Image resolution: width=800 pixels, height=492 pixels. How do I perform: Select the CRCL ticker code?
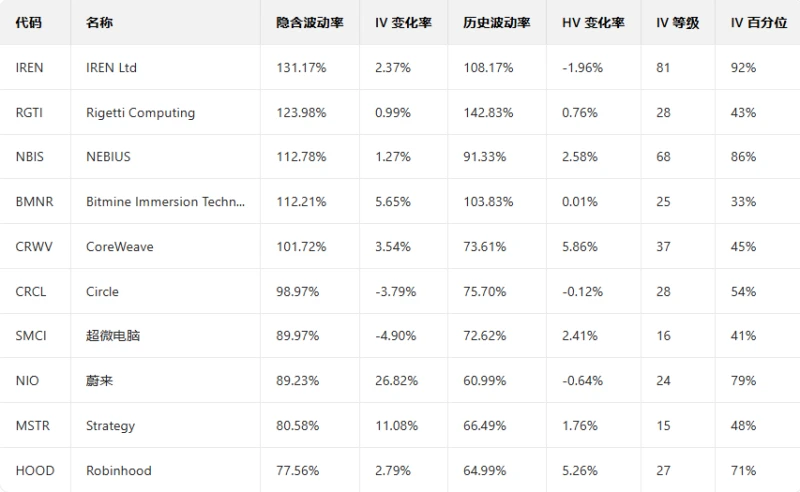pyautogui.click(x=31, y=292)
